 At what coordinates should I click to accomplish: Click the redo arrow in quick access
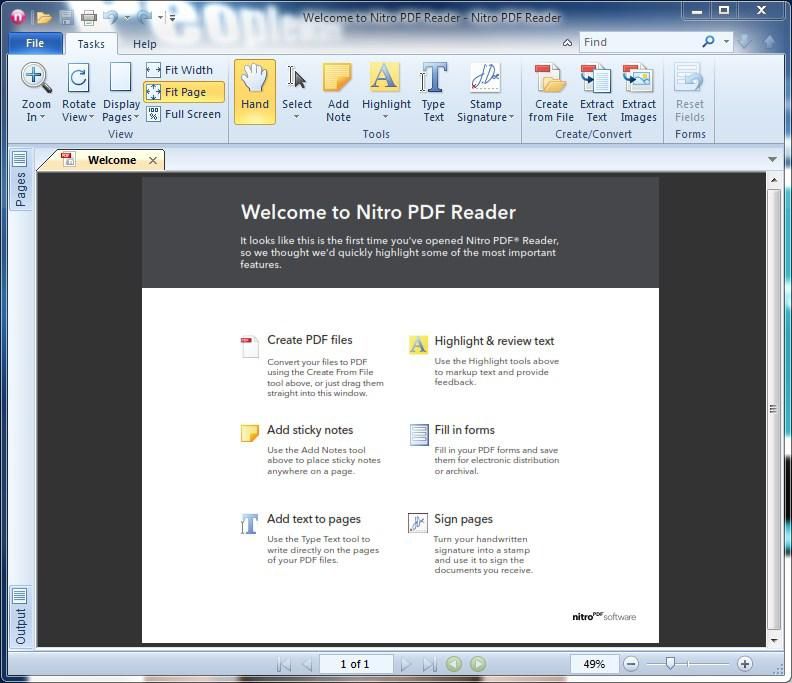tap(144, 18)
